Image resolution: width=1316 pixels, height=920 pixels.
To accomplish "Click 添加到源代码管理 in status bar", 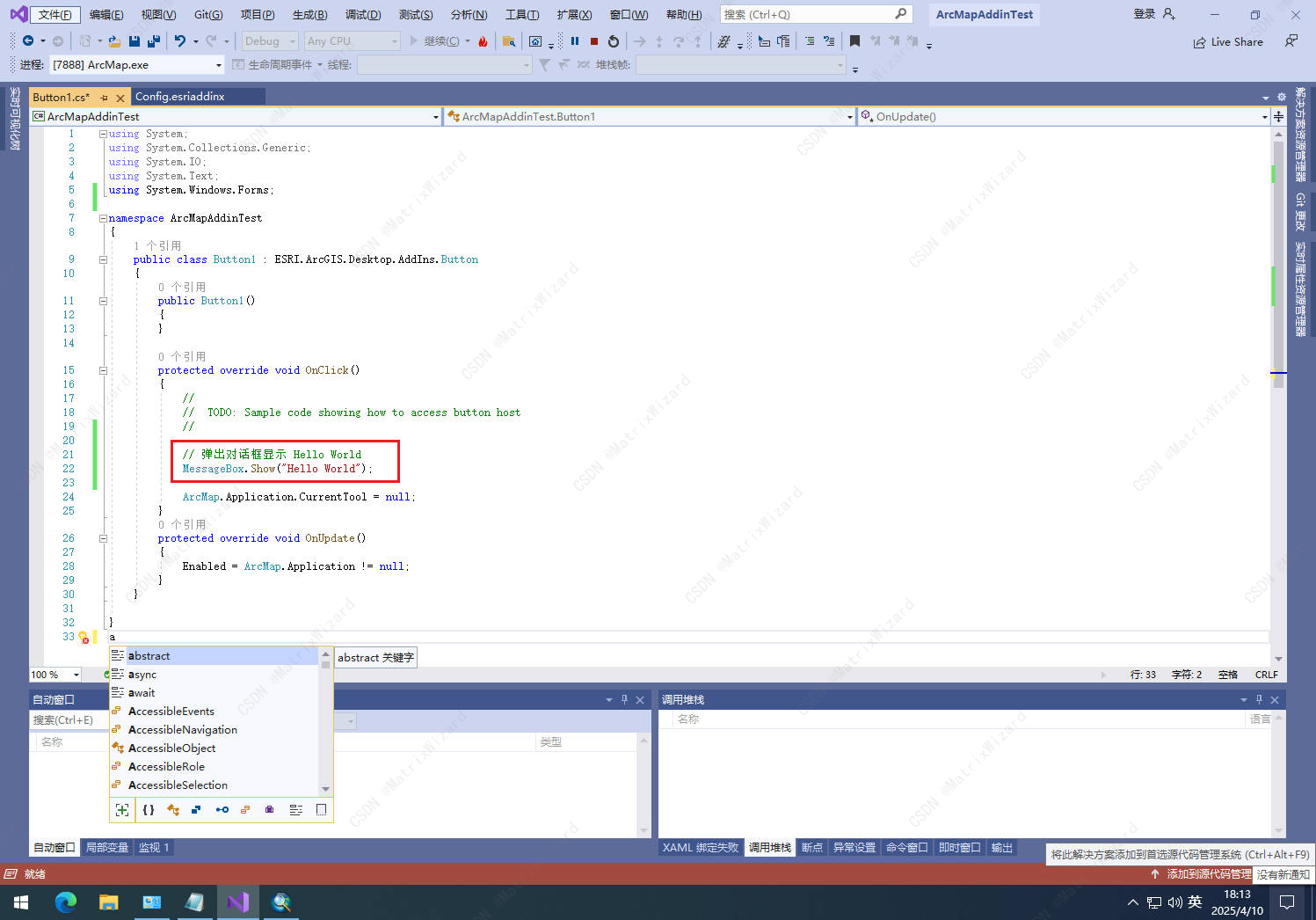I will tap(1201, 874).
